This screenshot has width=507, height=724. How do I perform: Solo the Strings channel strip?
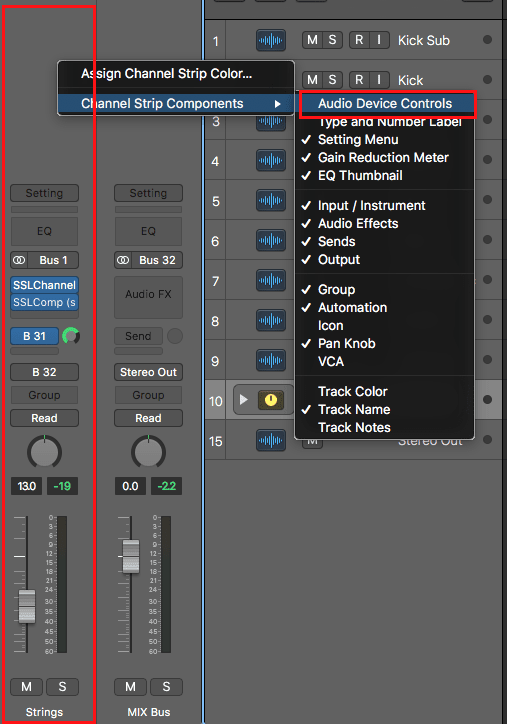(x=62, y=687)
